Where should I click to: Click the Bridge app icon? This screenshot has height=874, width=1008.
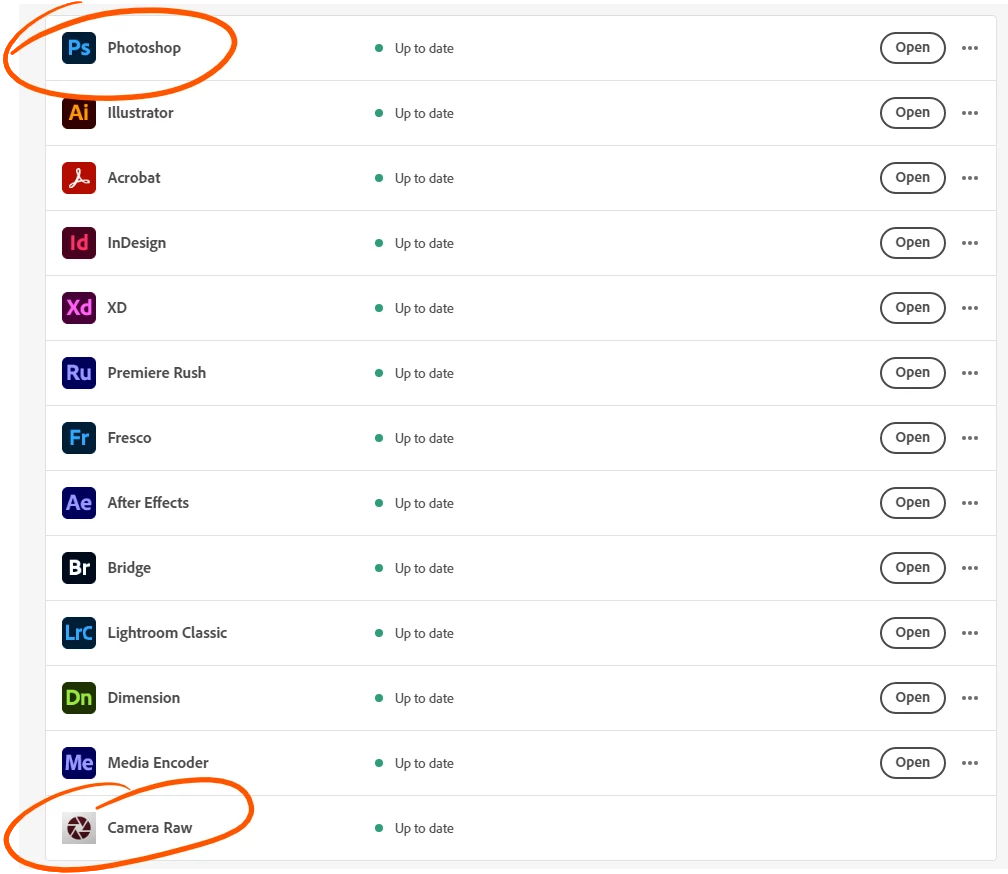pyautogui.click(x=79, y=567)
